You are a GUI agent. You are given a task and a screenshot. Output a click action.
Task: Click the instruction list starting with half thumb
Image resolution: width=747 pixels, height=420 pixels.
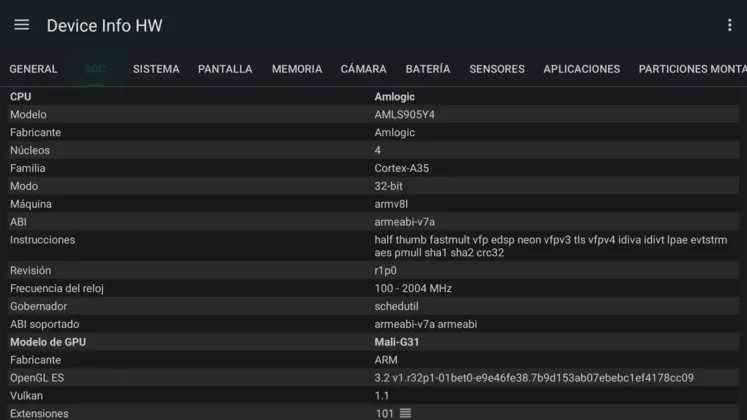[x=551, y=246]
